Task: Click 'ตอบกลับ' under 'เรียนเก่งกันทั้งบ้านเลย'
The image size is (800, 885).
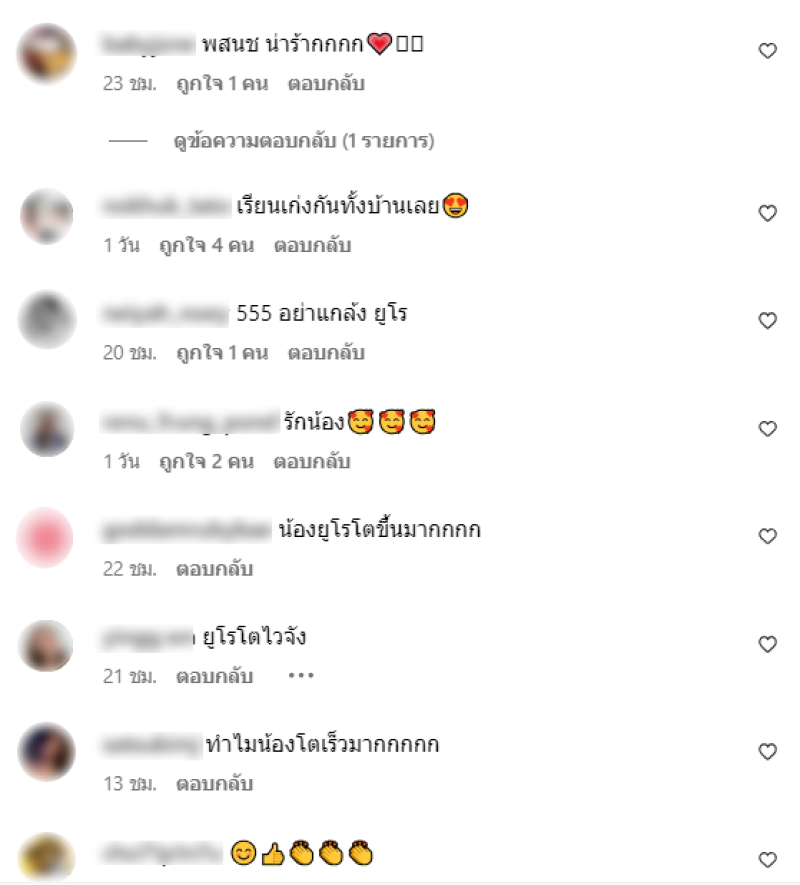Action: 312,246
